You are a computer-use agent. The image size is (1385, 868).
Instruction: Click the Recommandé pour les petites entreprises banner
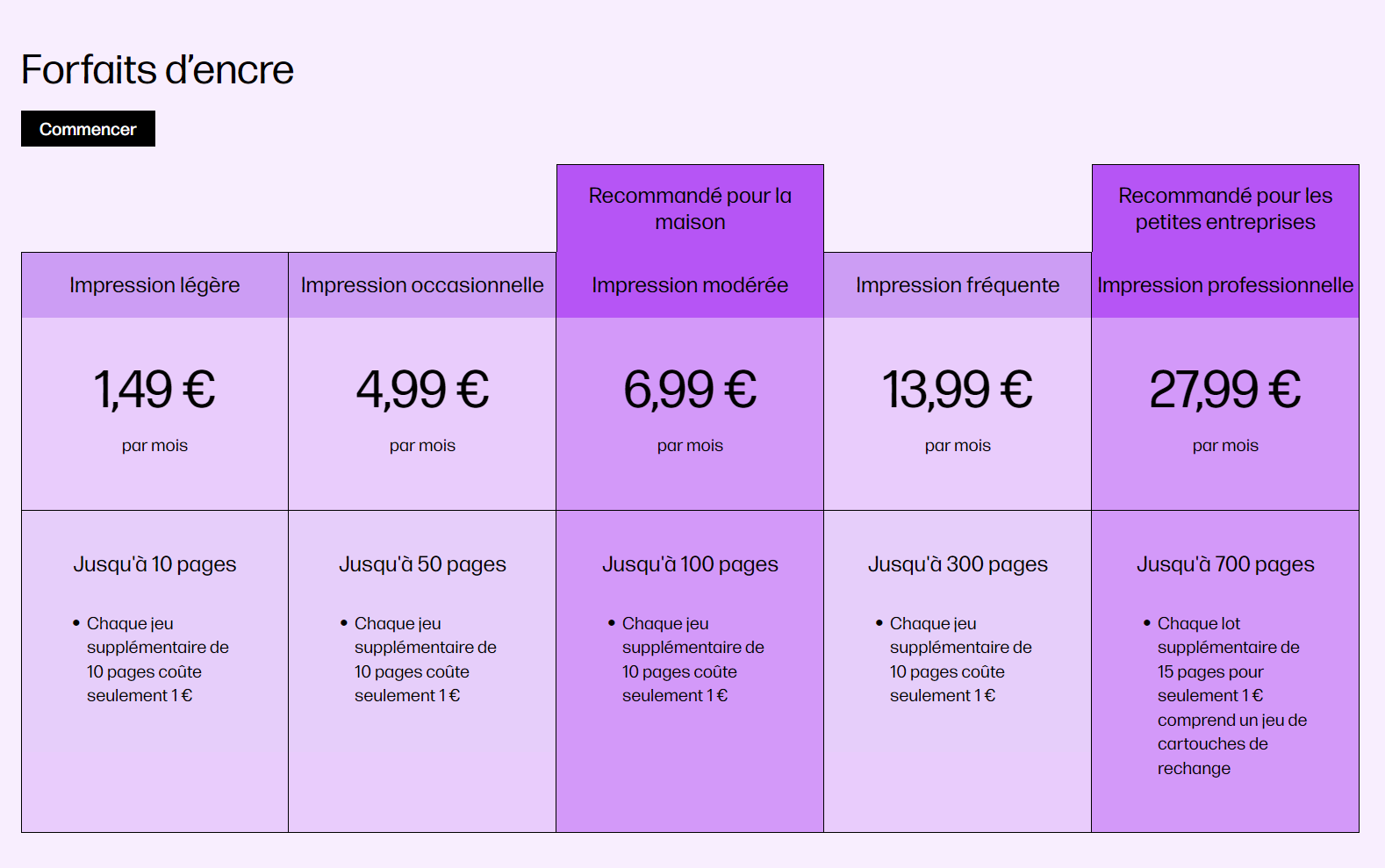[x=1225, y=209]
